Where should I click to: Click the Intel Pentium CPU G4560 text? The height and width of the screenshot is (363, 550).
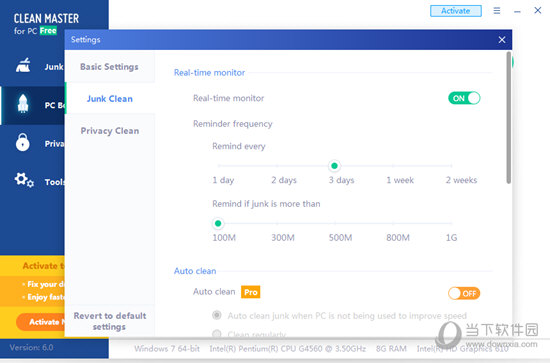288,349
